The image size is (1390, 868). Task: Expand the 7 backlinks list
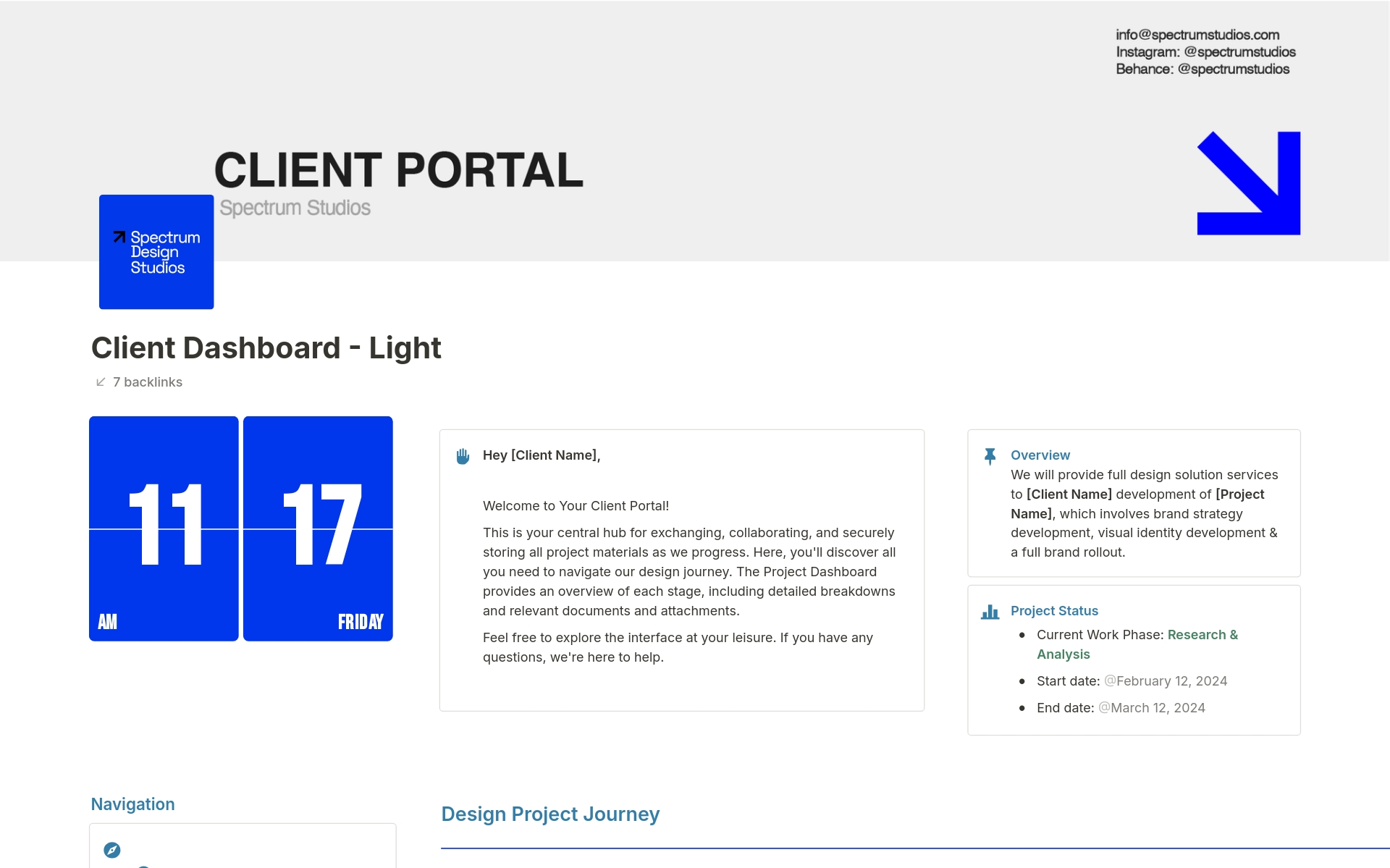point(148,382)
